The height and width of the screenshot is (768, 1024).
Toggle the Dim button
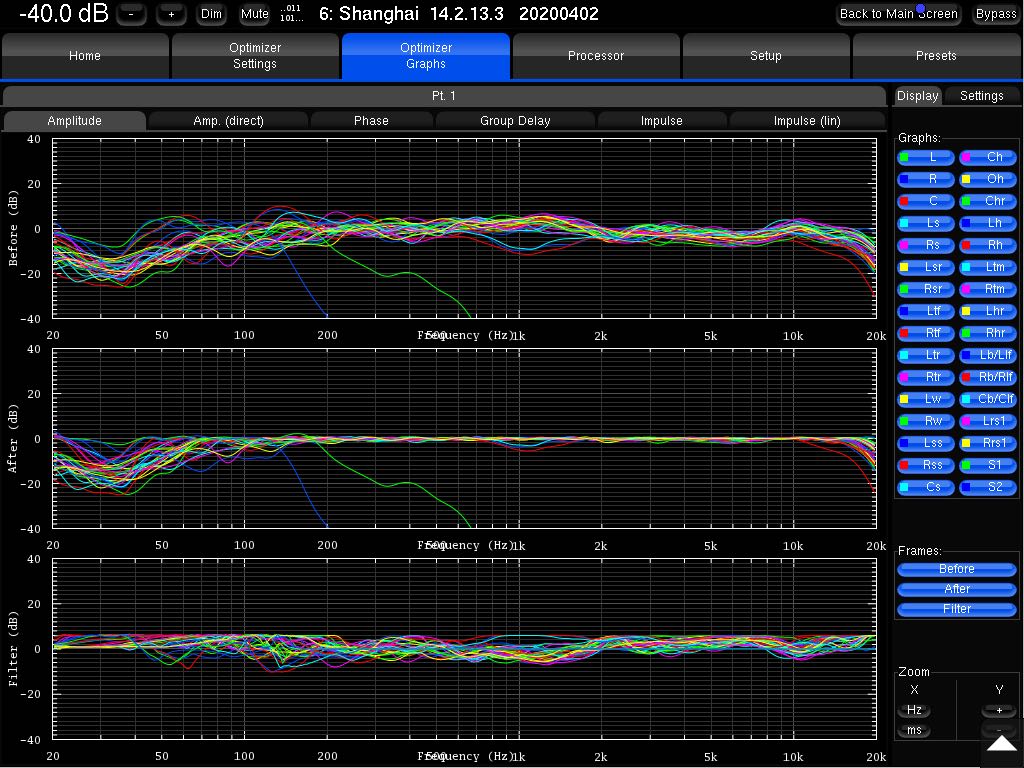(x=211, y=14)
